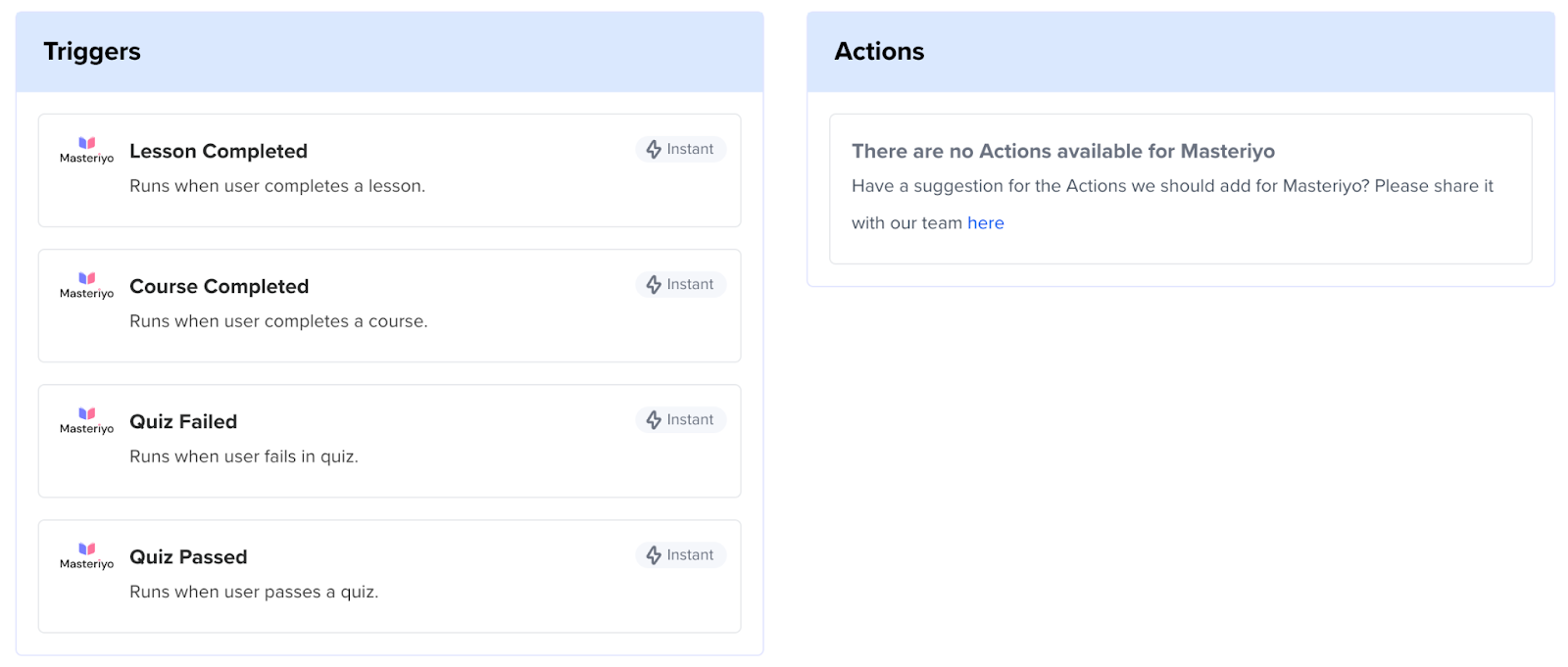The width and height of the screenshot is (1568, 667).
Task: Click 'Runs when user completes a course' description
Action: tap(278, 321)
